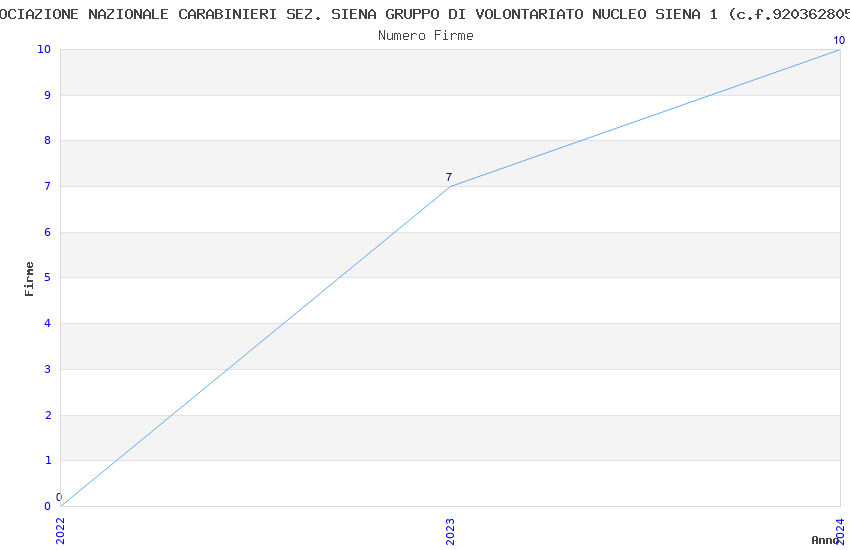The width and height of the screenshot is (850, 550).
Task: Click the 'Anno' x-axis label
Action: coord(825,540)
